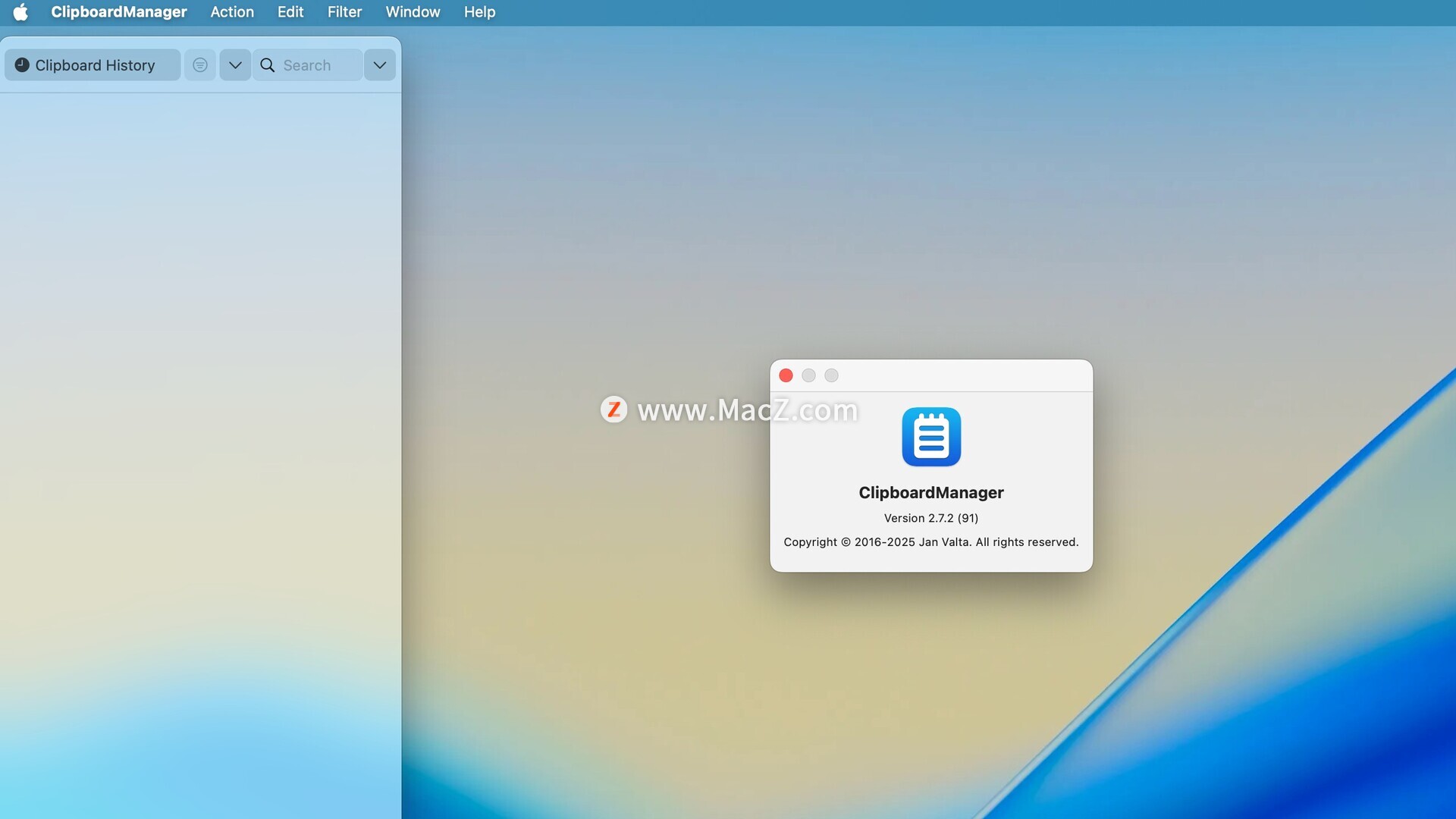
Task: Open the Help menu
Action: pos(479,12)
